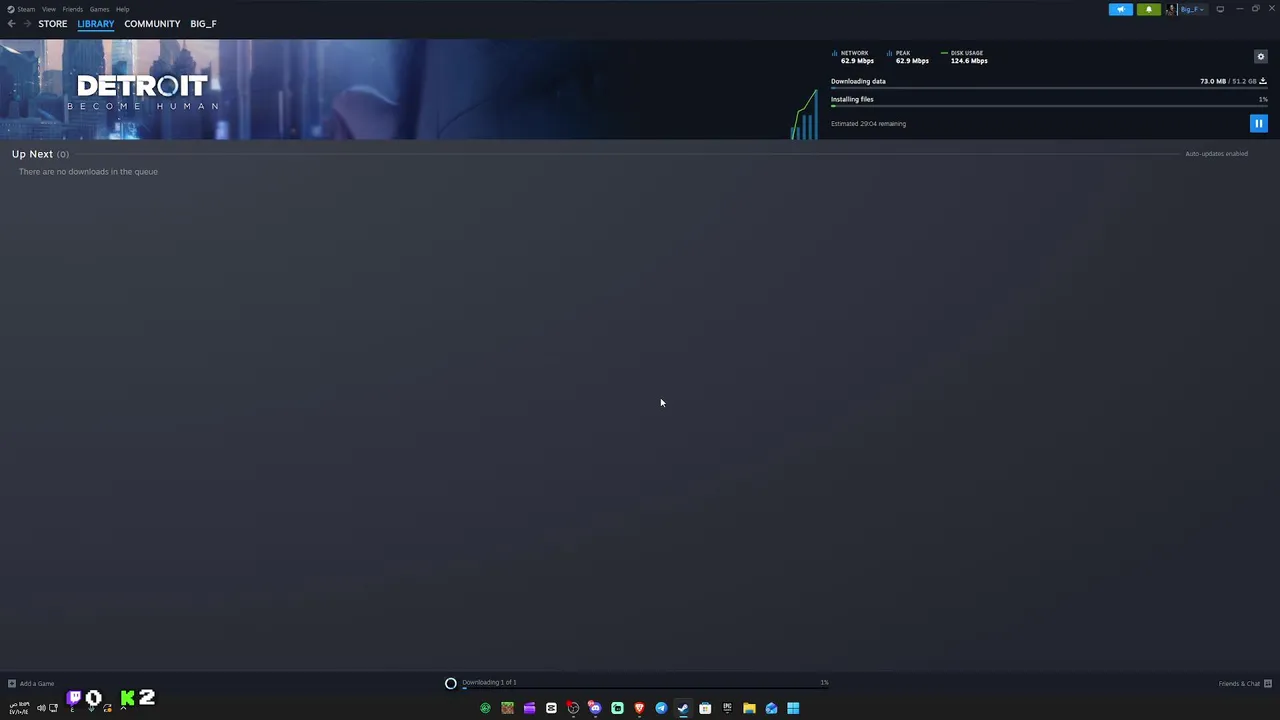Open the Windows Start button
Image resolution: width=1280 pixels, height=720 pixels.
tap(793, 708)
